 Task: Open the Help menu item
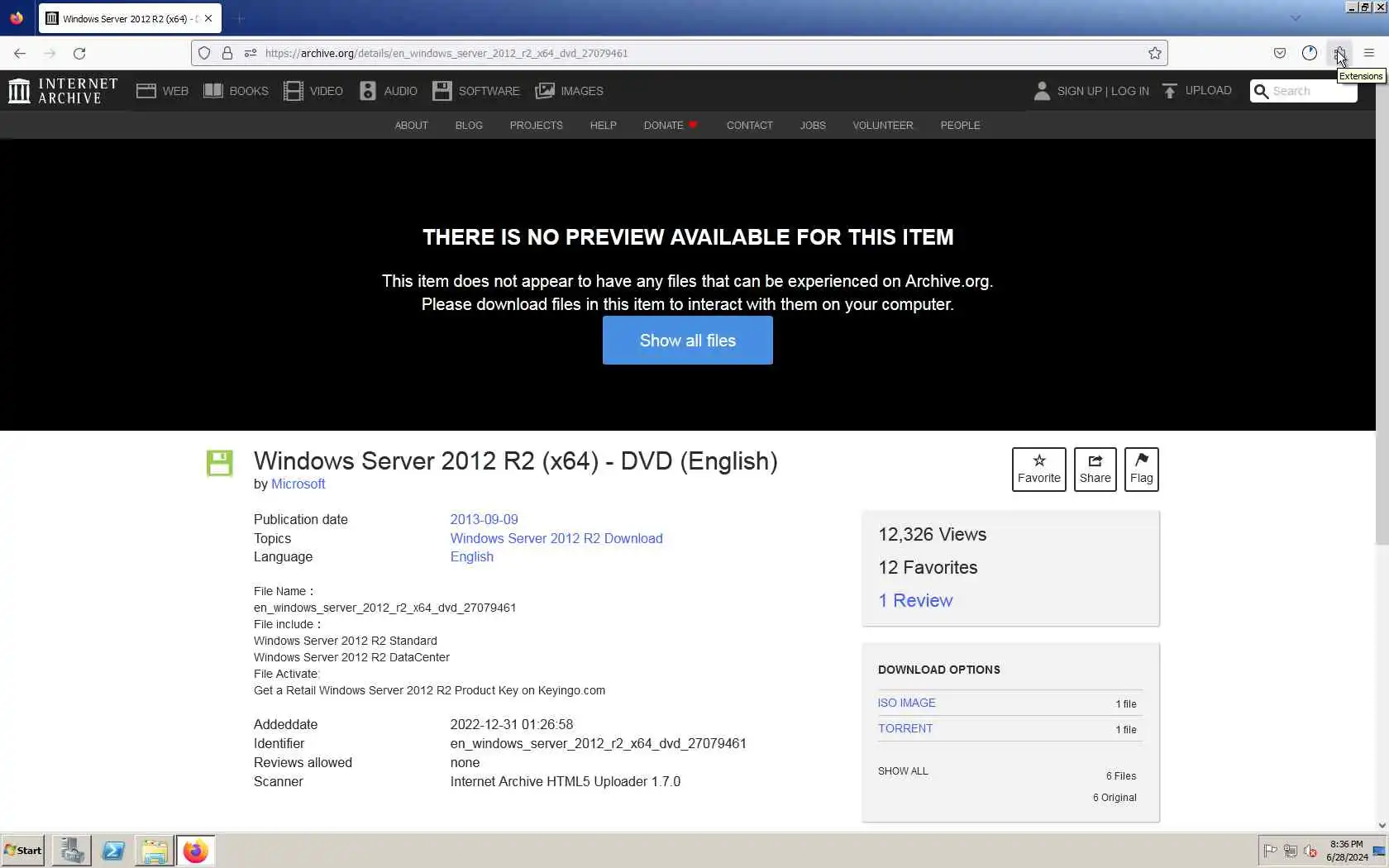point(603,126)
